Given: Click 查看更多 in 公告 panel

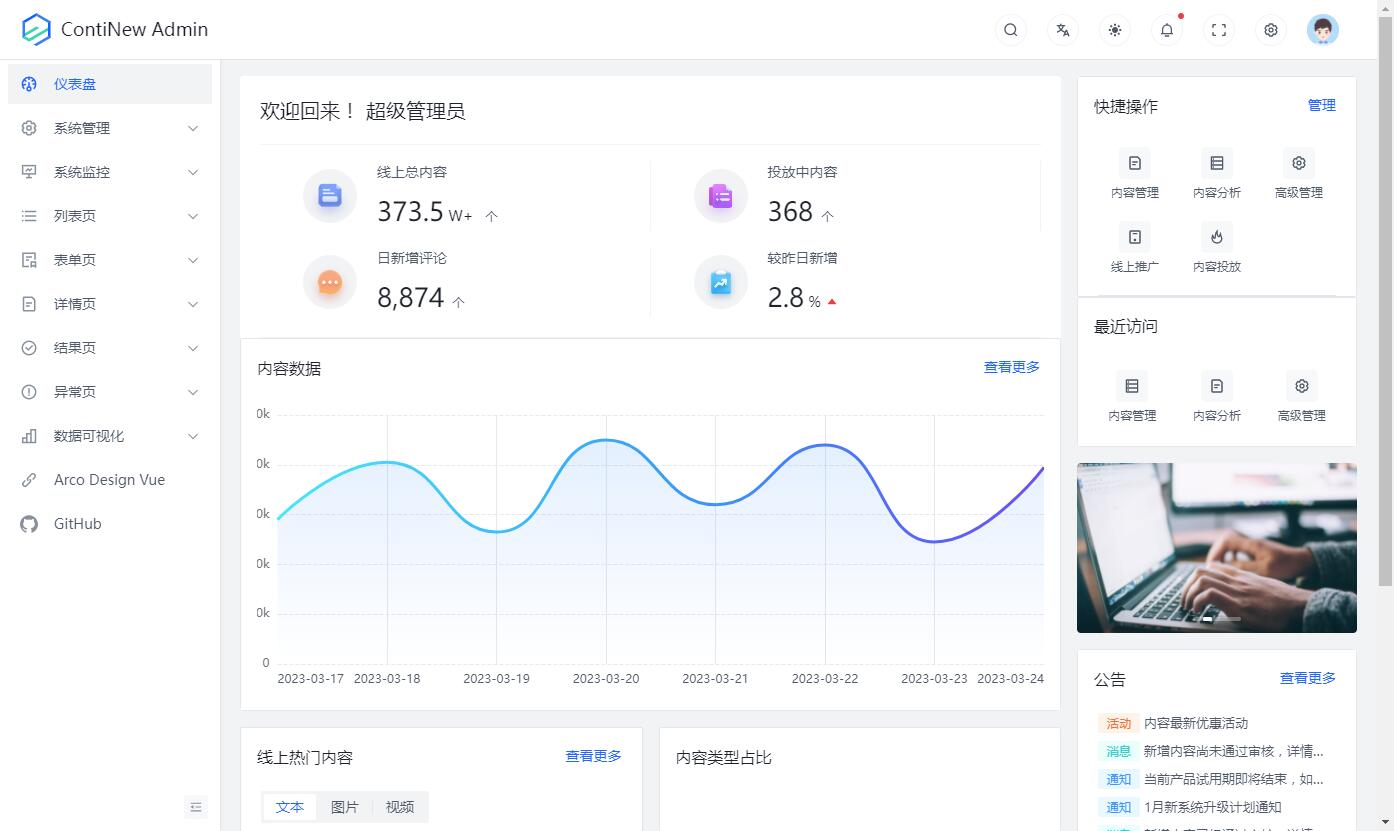Looking at the screenshot, I should coord(1307,678).
